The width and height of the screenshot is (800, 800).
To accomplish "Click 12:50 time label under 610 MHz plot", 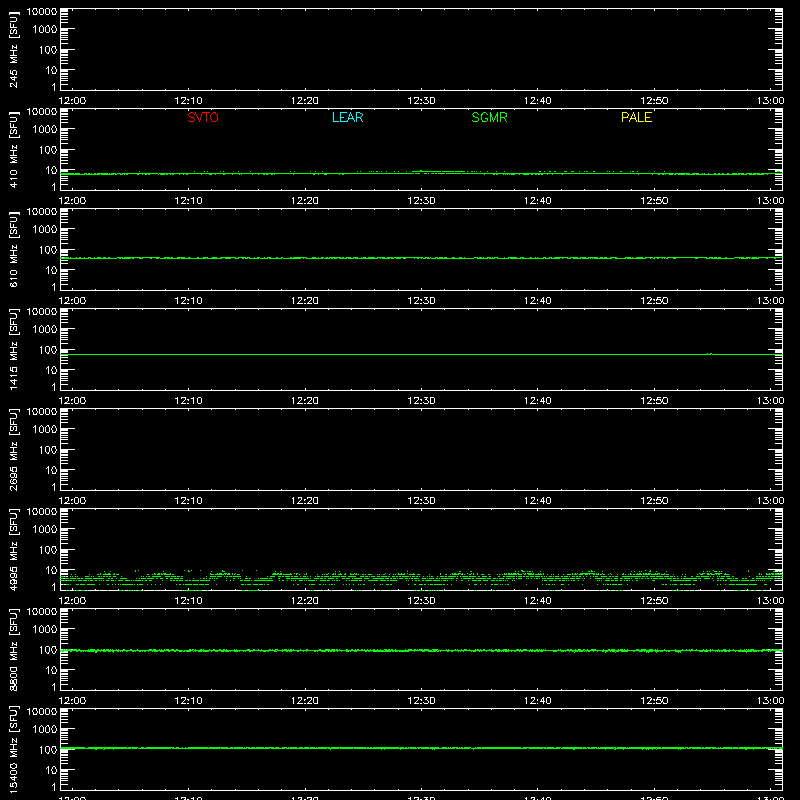I will 654,301.
